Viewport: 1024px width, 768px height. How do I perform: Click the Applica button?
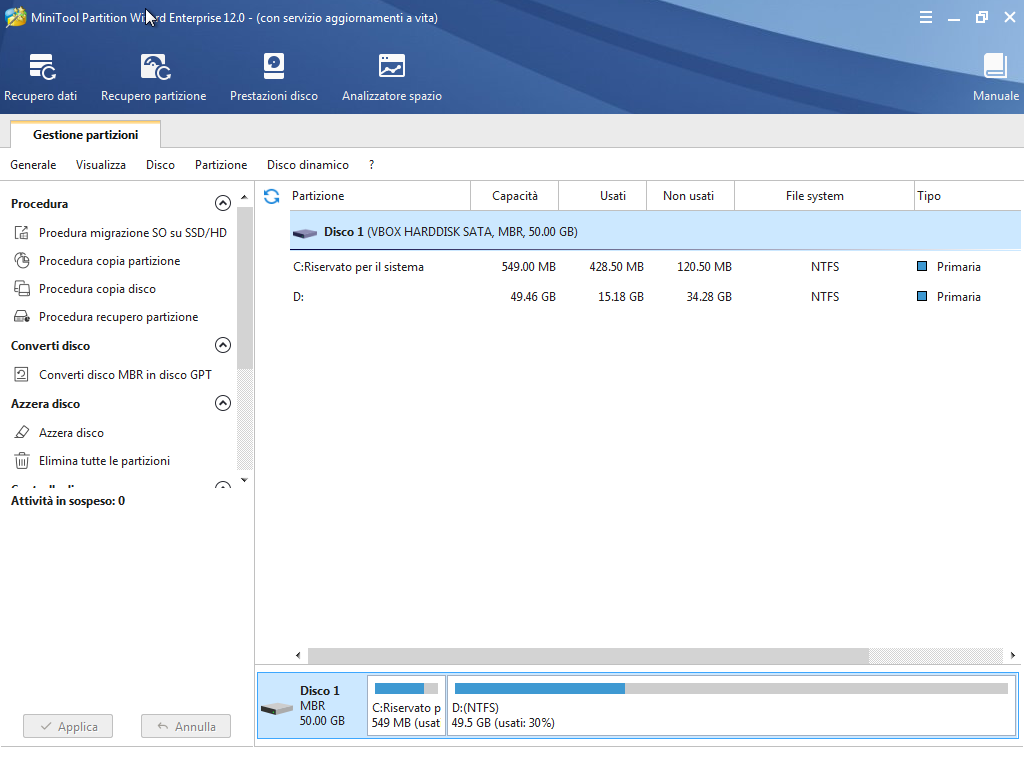coord(68,726)
